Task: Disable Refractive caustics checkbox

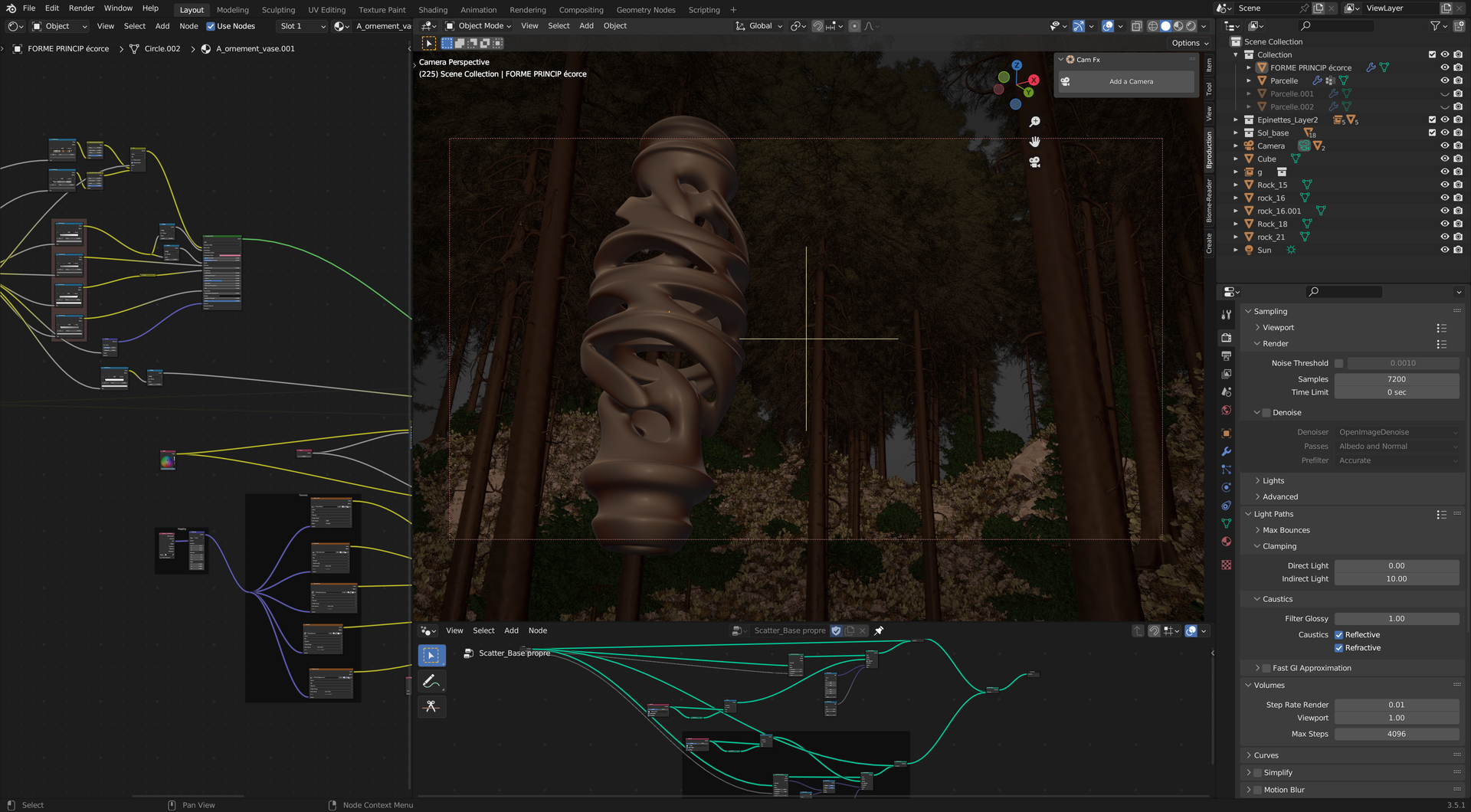Action: coord(1339,648)
